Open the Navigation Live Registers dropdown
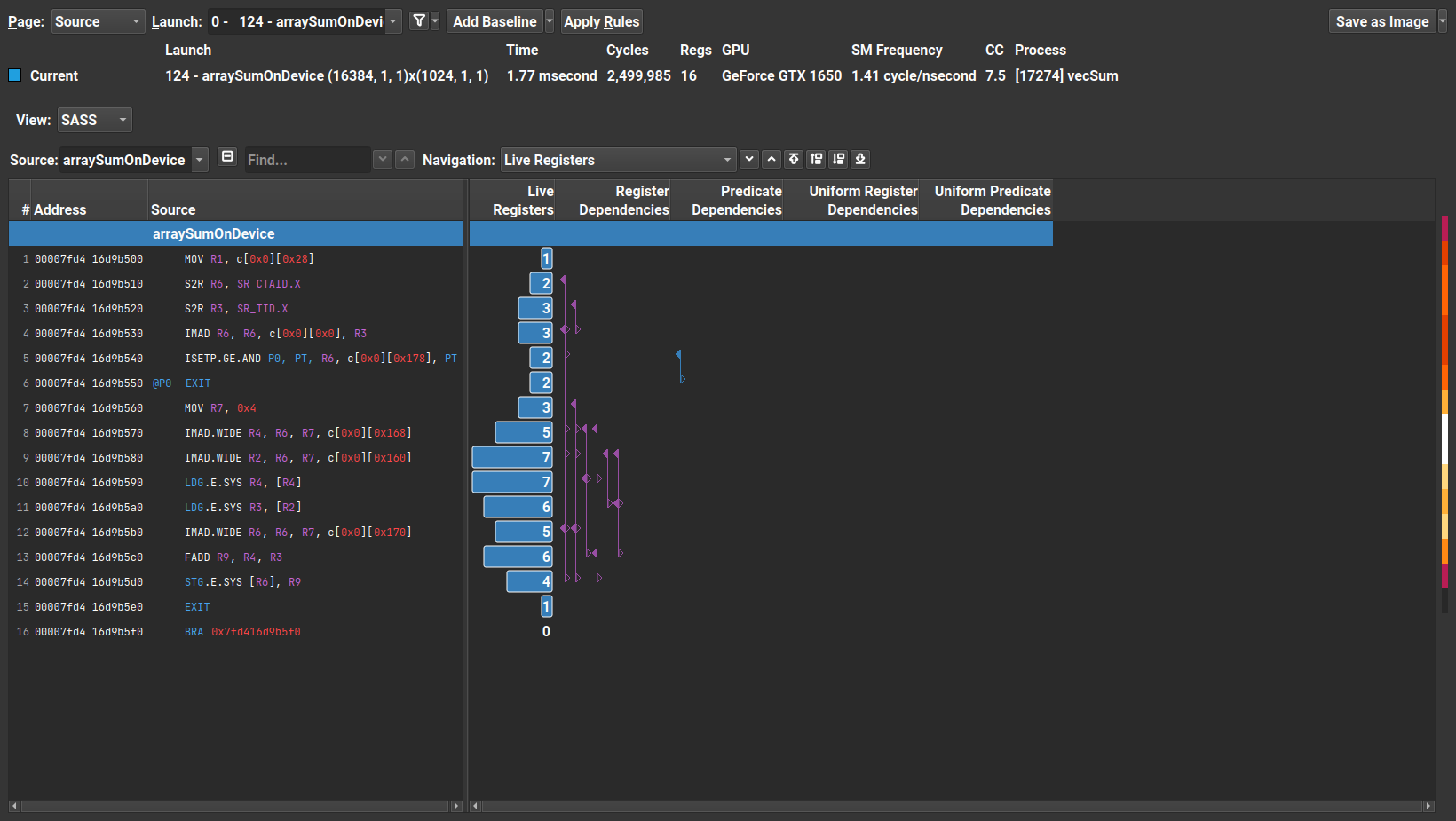 [619, 160]
